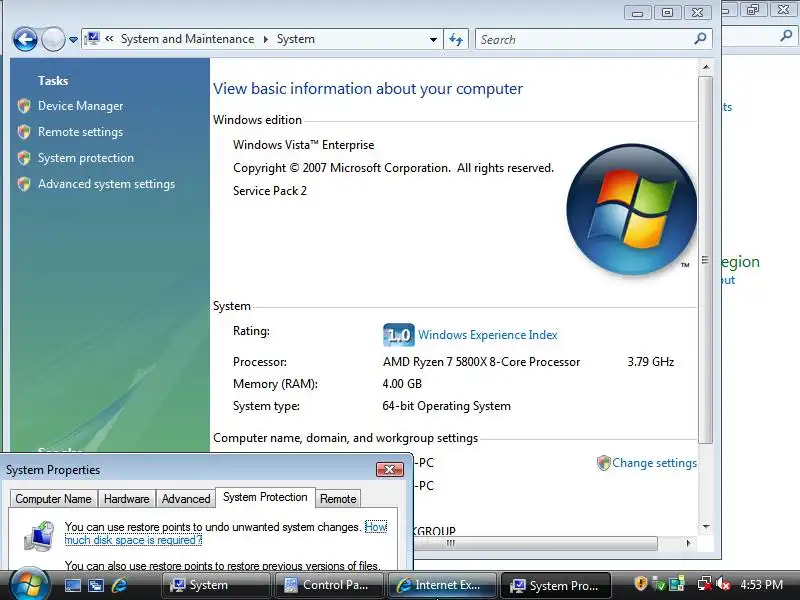Click the horizontal scrollbar thumb in System window

pyautogui.click(x=536, y=543)
